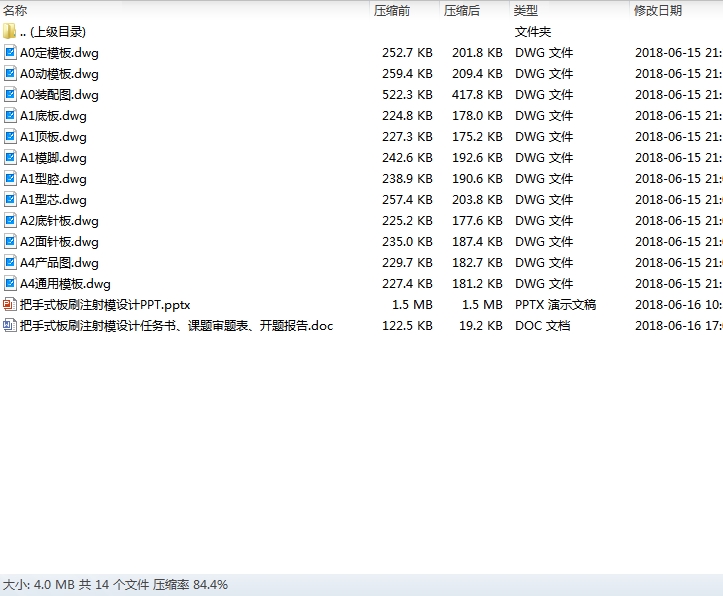The width and height of the screenshot is (723, 596).
Task: Select file name A0装配图.dwg
Action: 59,95
